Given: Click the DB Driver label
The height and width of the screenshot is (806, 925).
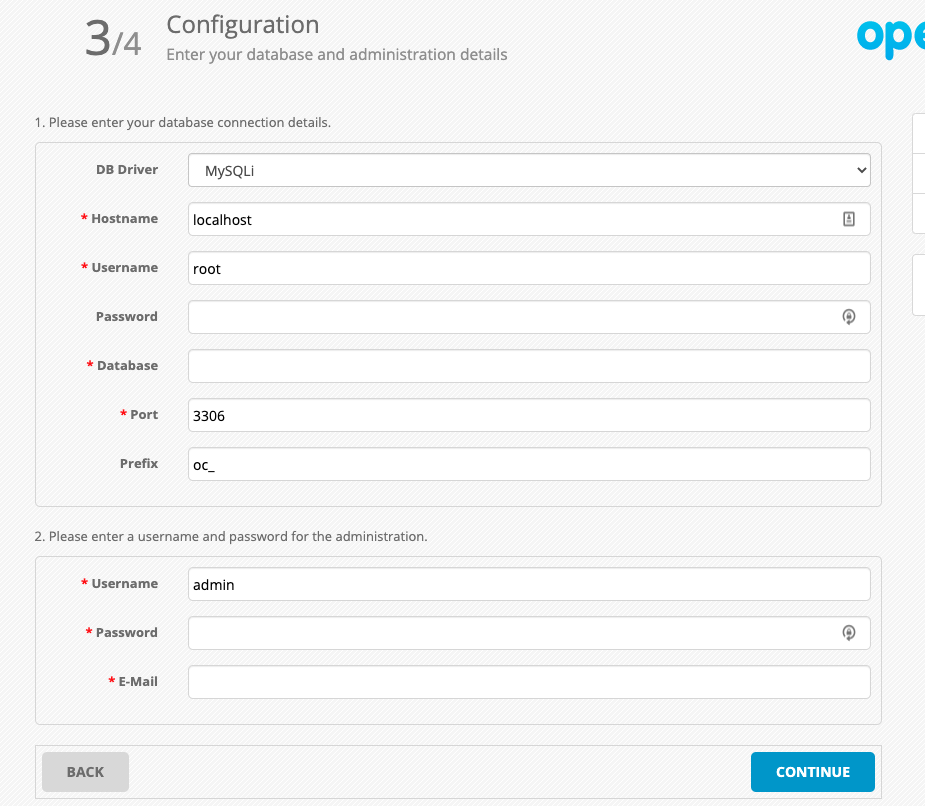Looking at the screenshot, I should pos(126,170).
